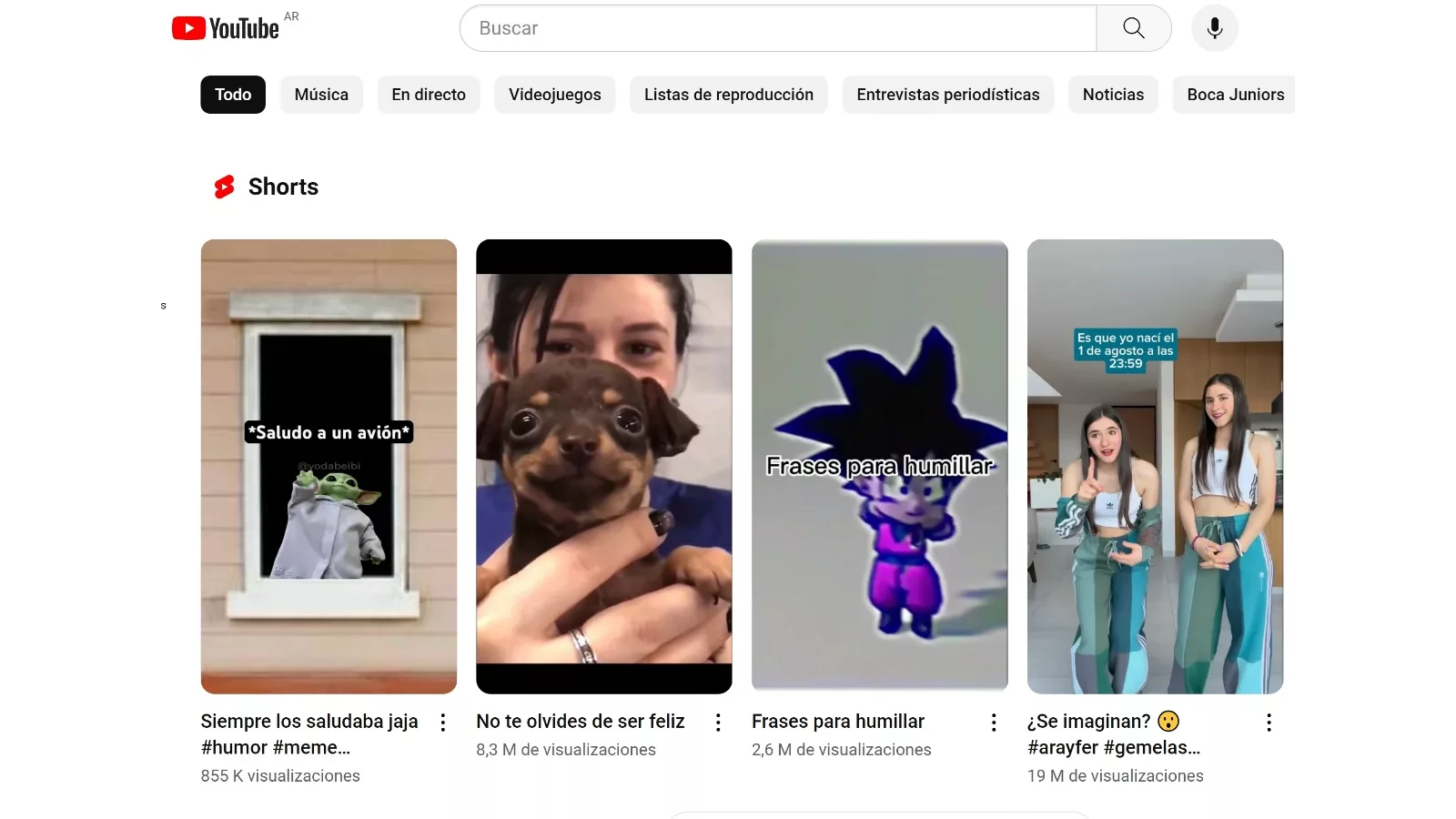Viewport: 1456px width, 819px height.
Task: Open options menu for 'No te olvides de ser feliz'
Action: tap(718, 723)
